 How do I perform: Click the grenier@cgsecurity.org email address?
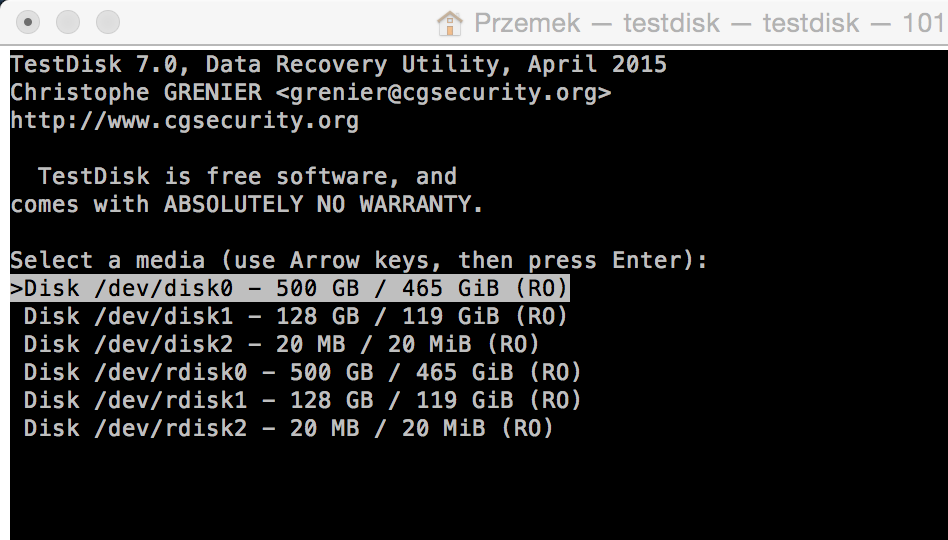coord(443,93)
